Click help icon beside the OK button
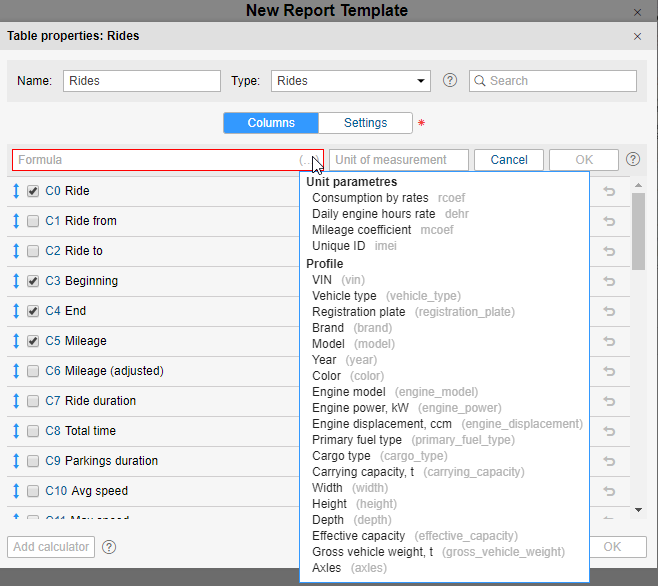This screenshot has height=586, width=658. click(x=632, y=159)
